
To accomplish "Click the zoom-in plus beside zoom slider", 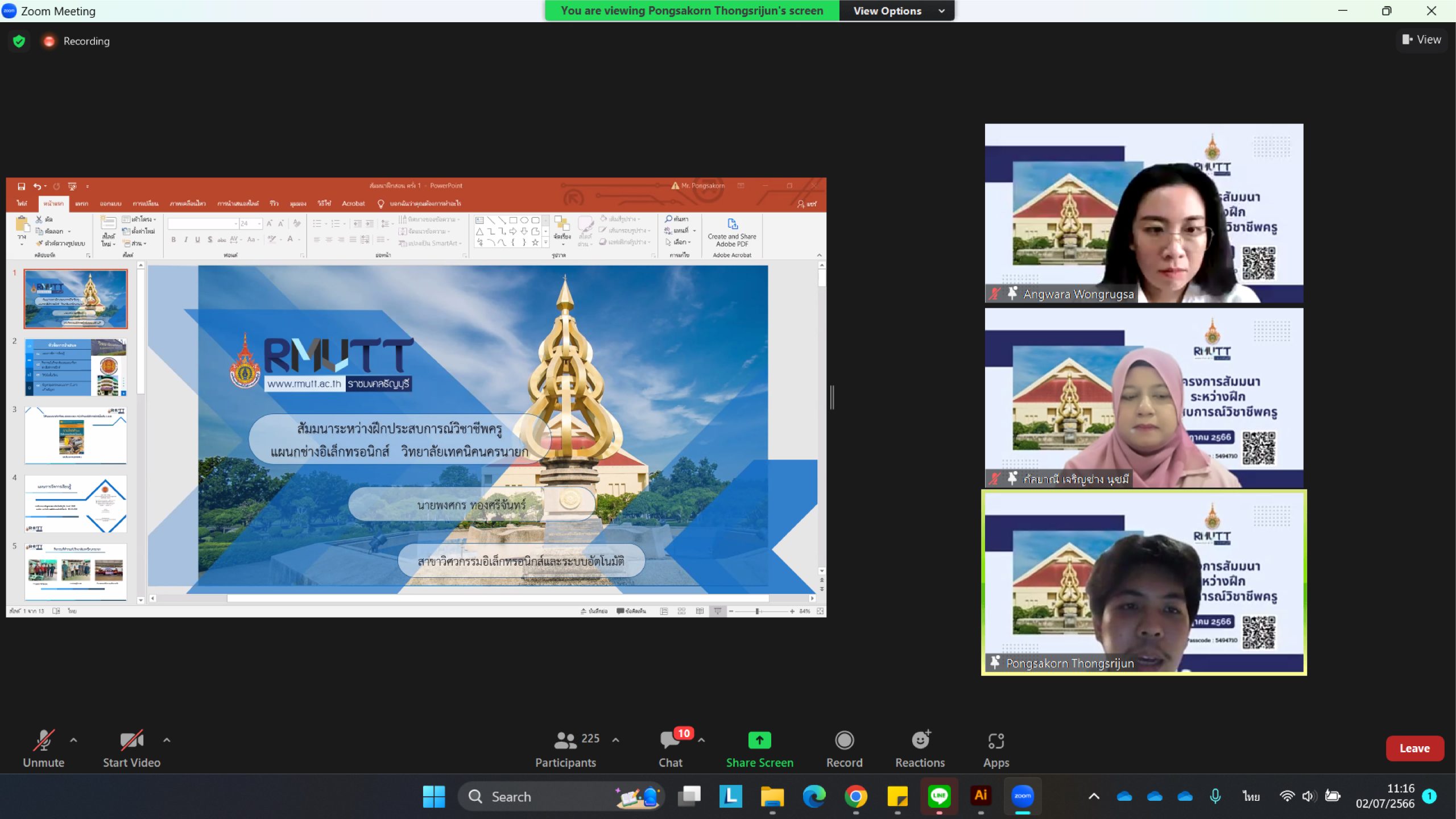I will point(792,611).
